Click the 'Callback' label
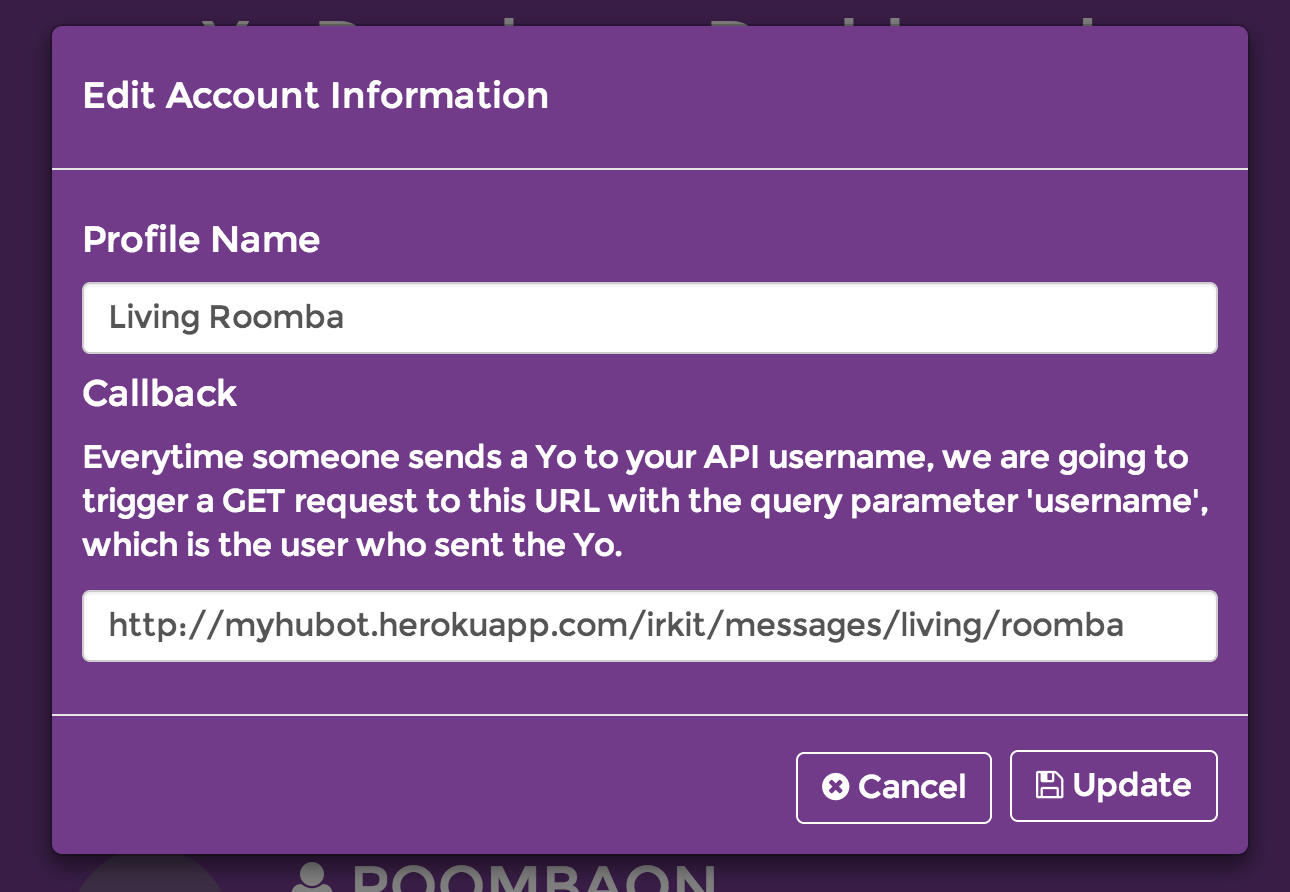 tap(160, 394)
